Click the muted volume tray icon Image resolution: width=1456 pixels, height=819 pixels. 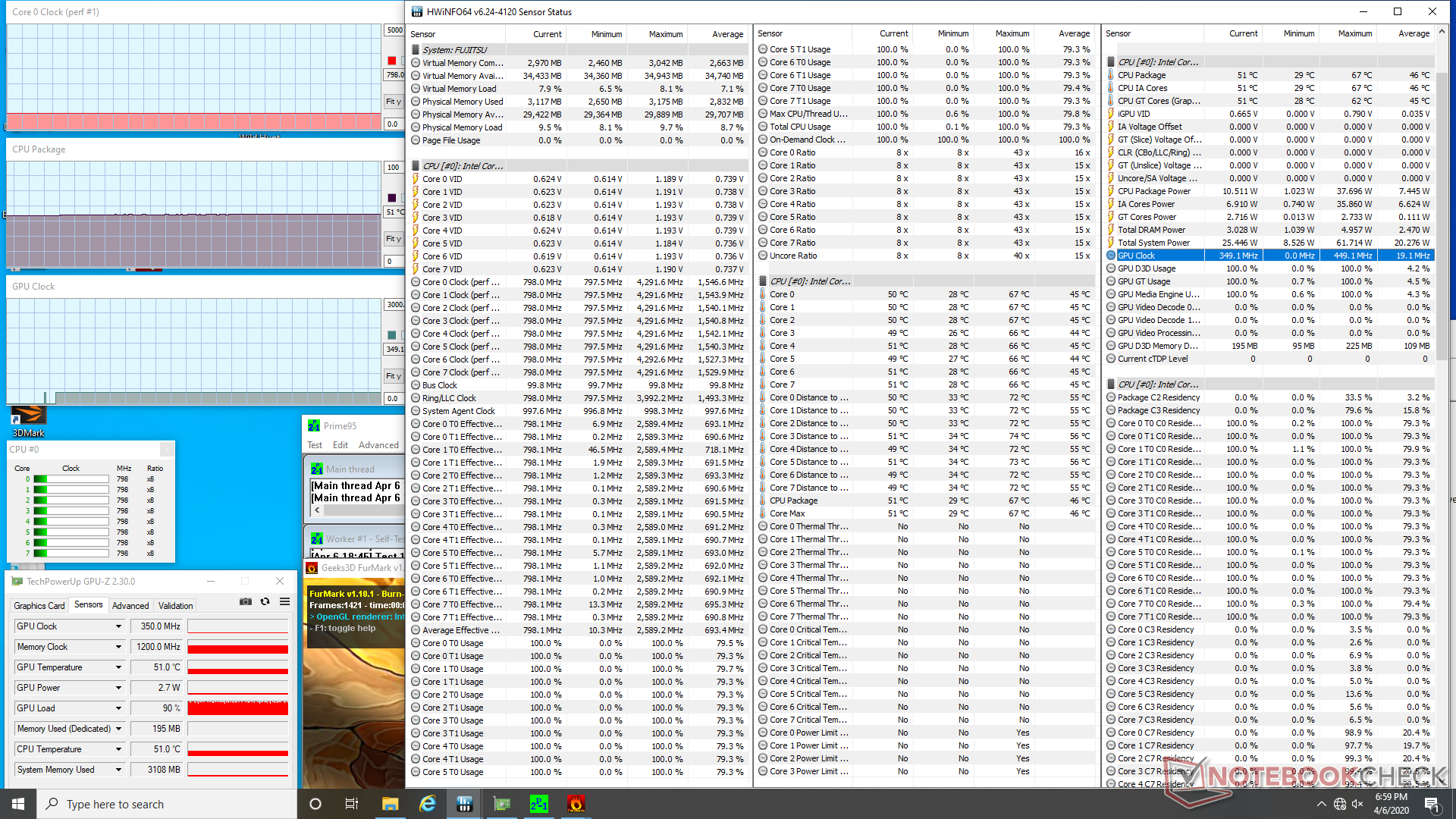tap(1357, 804)
